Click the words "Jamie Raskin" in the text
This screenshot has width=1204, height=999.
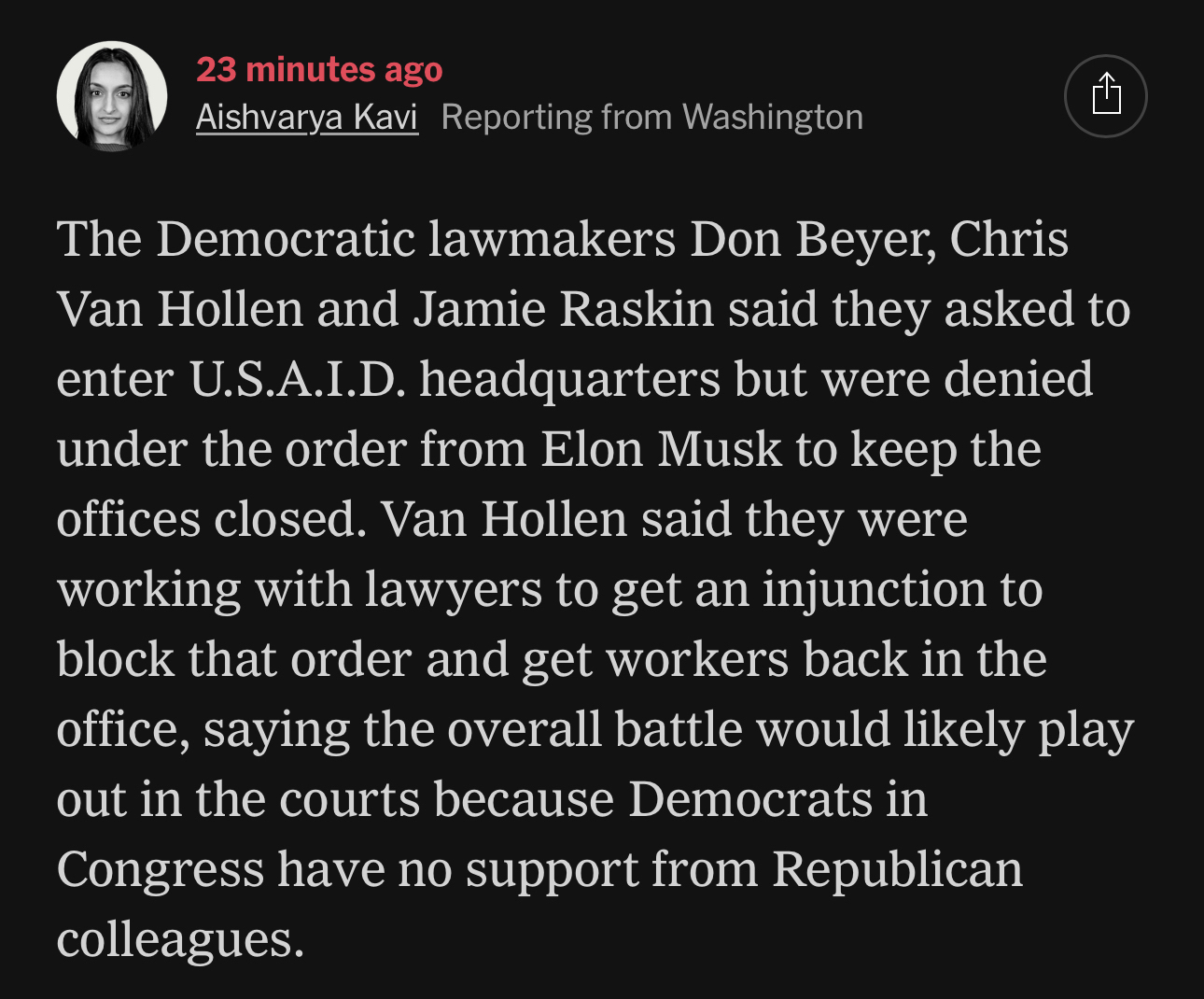(x=564, y=309)
